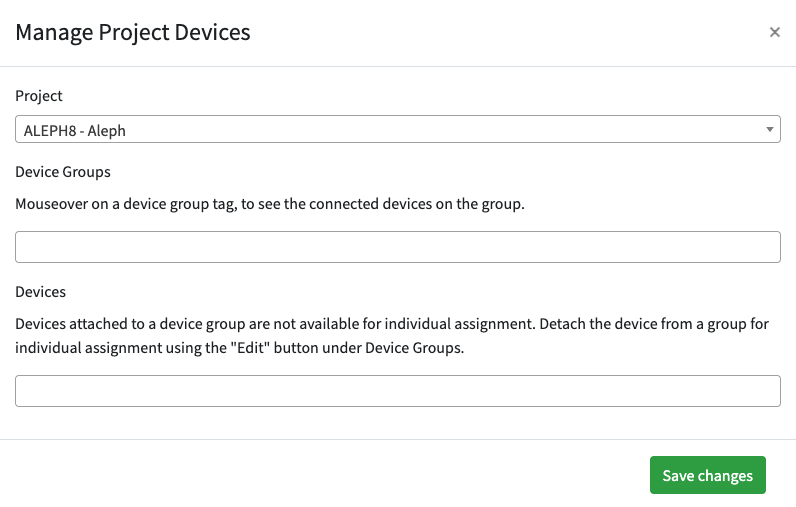Dismiss the dialog with the X icon
796x507 pixels.
pos(774,32)
